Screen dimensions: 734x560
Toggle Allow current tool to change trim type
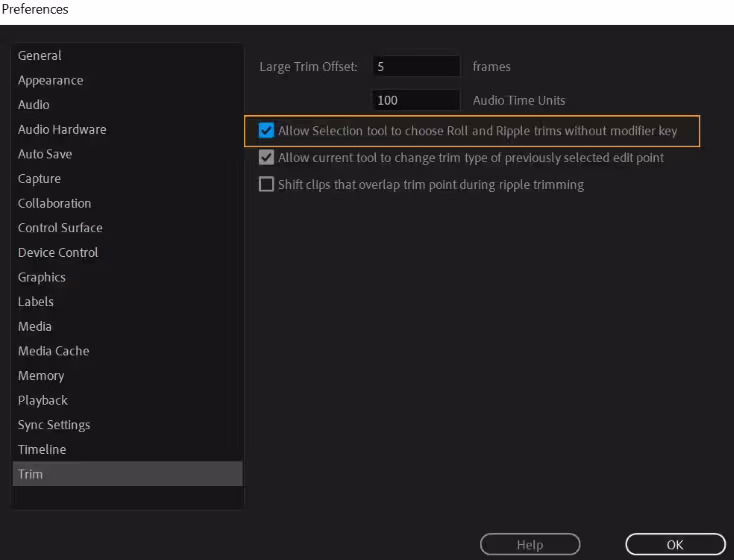coord(266,158)
